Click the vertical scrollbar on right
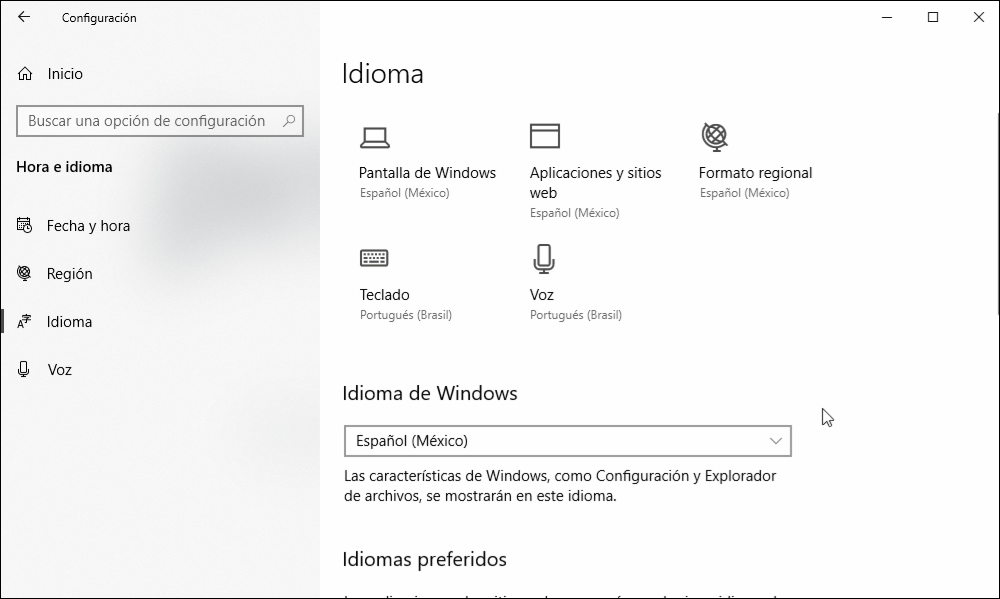The image size is (1000, 599). (x=996, y=214)
